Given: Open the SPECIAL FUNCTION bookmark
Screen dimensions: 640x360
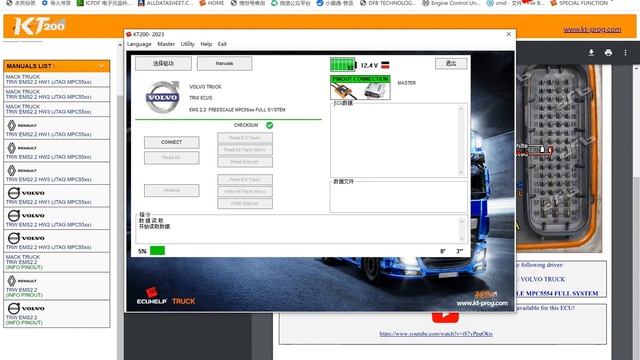Looking at the screenshot, I should (x=579, y=3).
